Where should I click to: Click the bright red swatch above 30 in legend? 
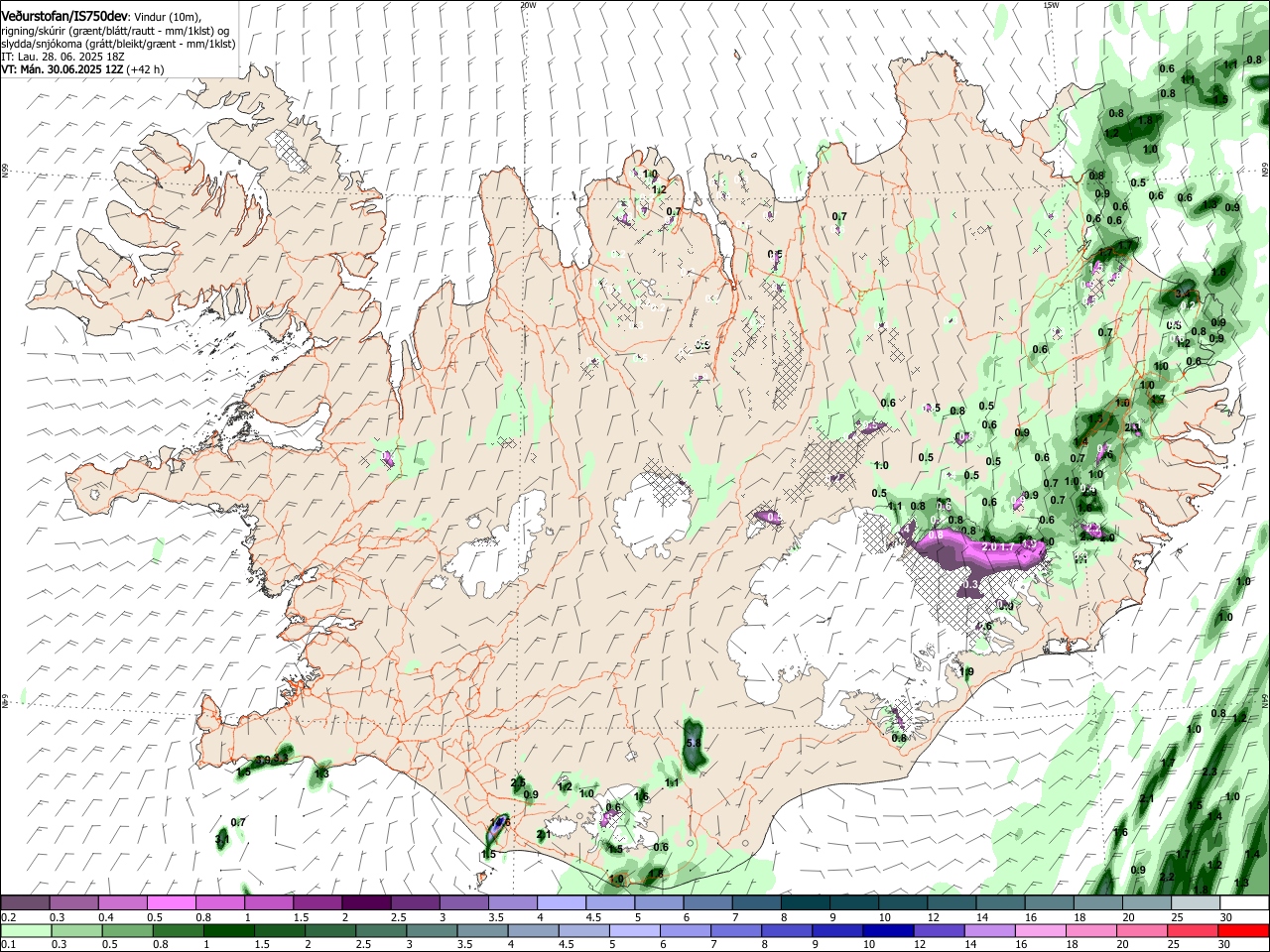tap(1243, 930)
